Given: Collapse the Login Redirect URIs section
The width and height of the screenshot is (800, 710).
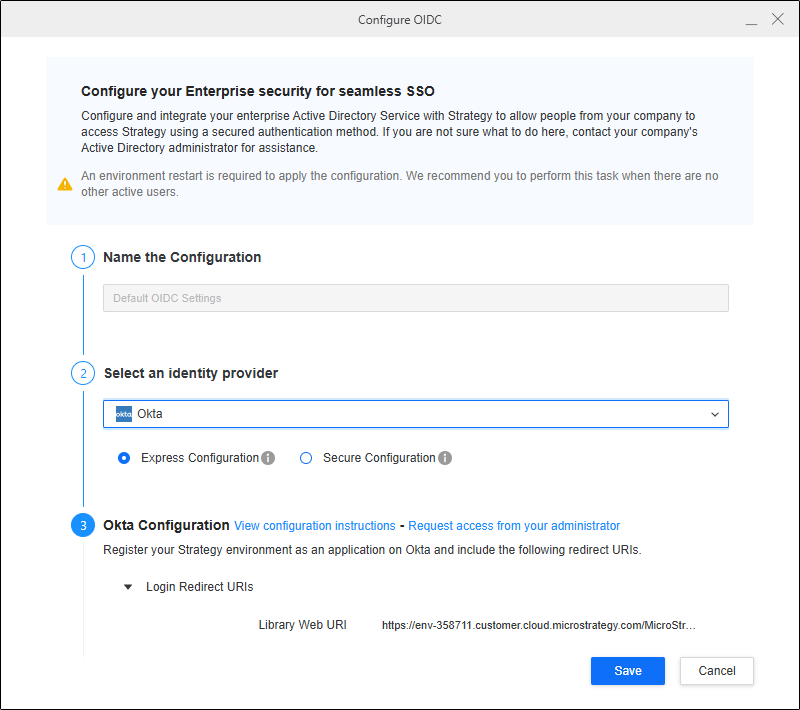Looking at the screenshot, I should [x=128, y=587].
